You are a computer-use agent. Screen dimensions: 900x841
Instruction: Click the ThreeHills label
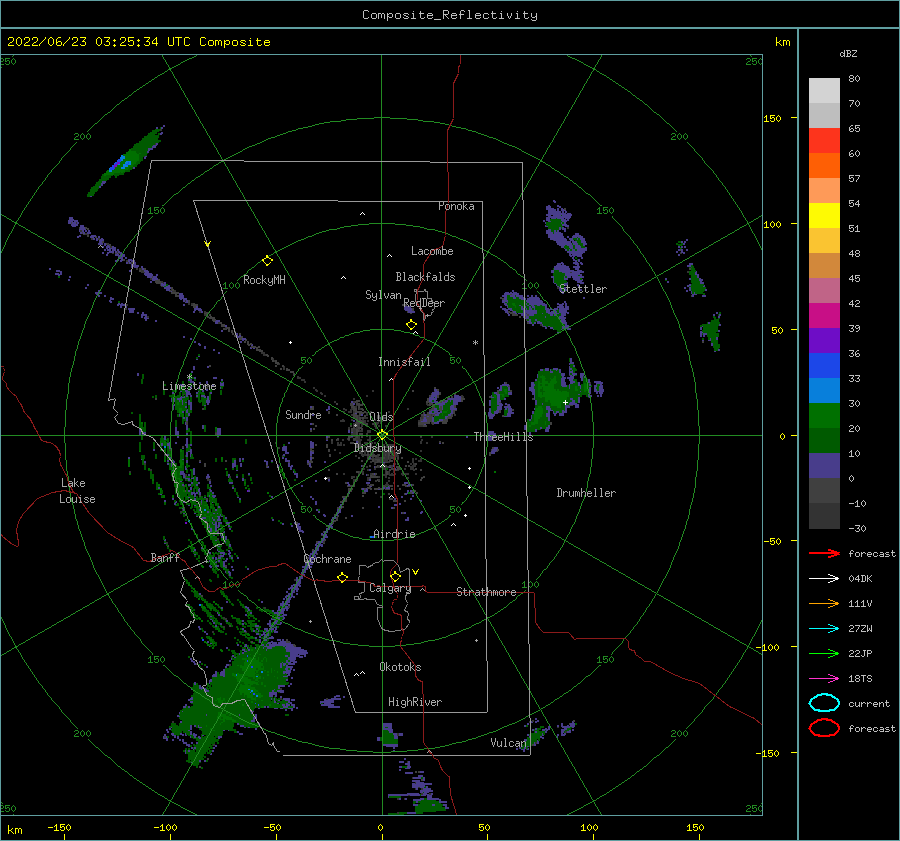(503, 437)
